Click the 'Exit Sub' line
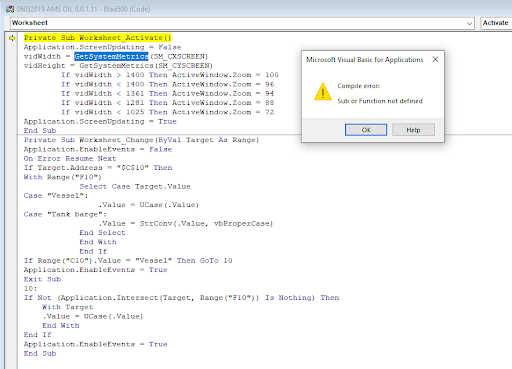 click(x=42, y=279)
